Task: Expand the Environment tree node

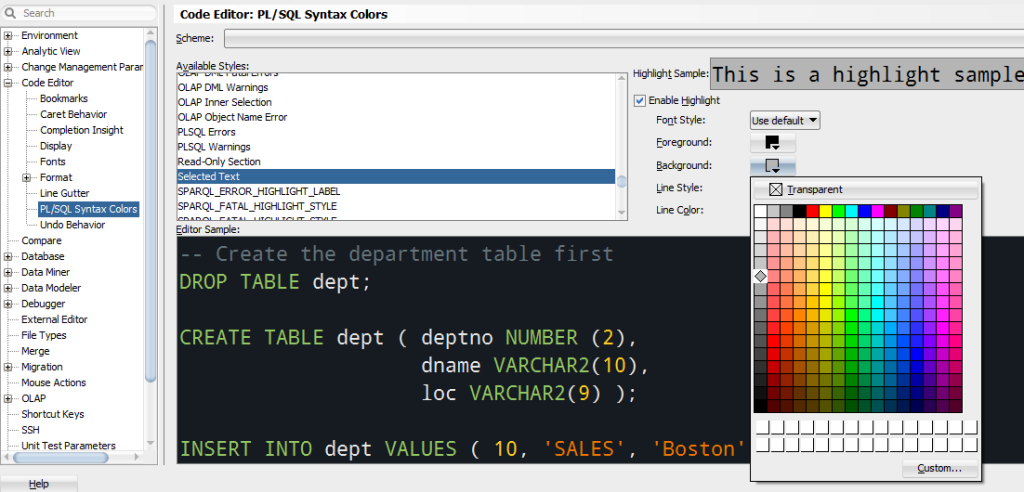Action: click(x=8, y=35)
